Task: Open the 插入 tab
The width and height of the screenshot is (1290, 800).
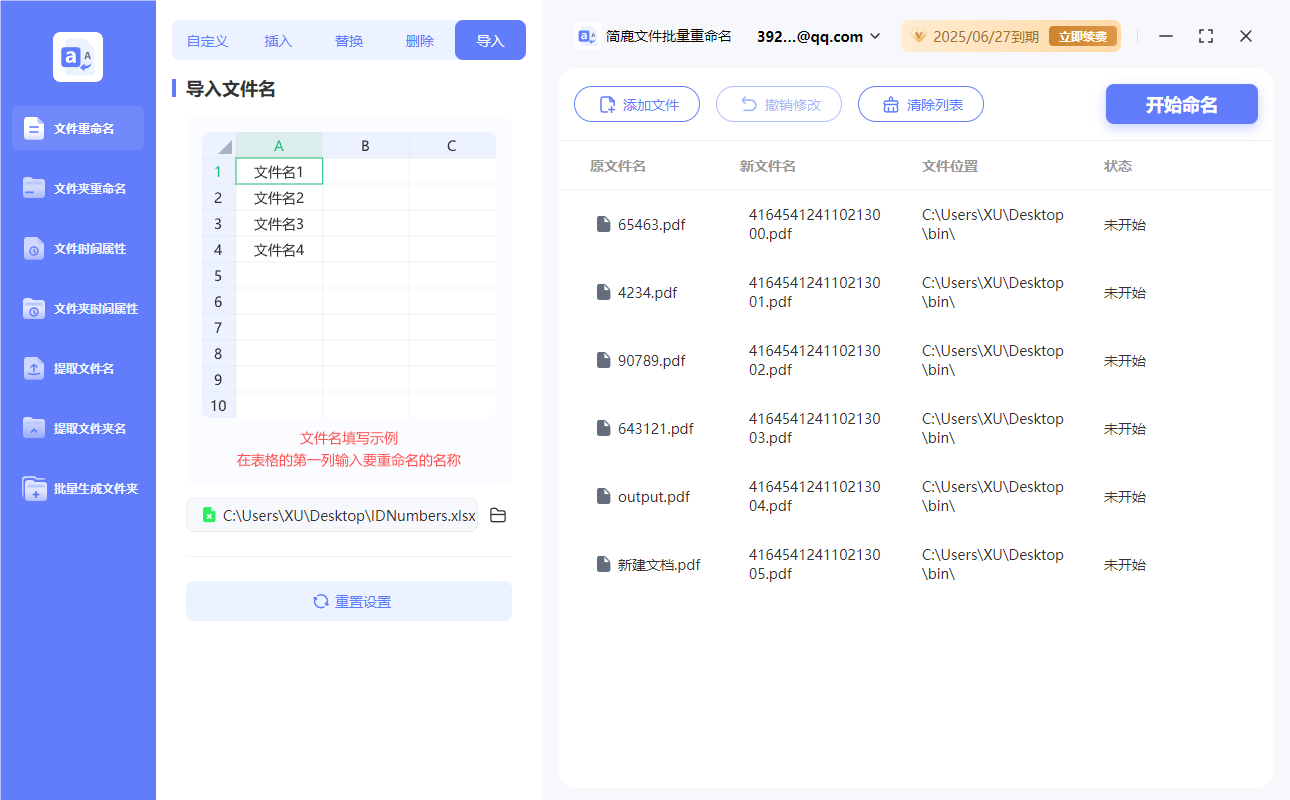Action: 278,40
